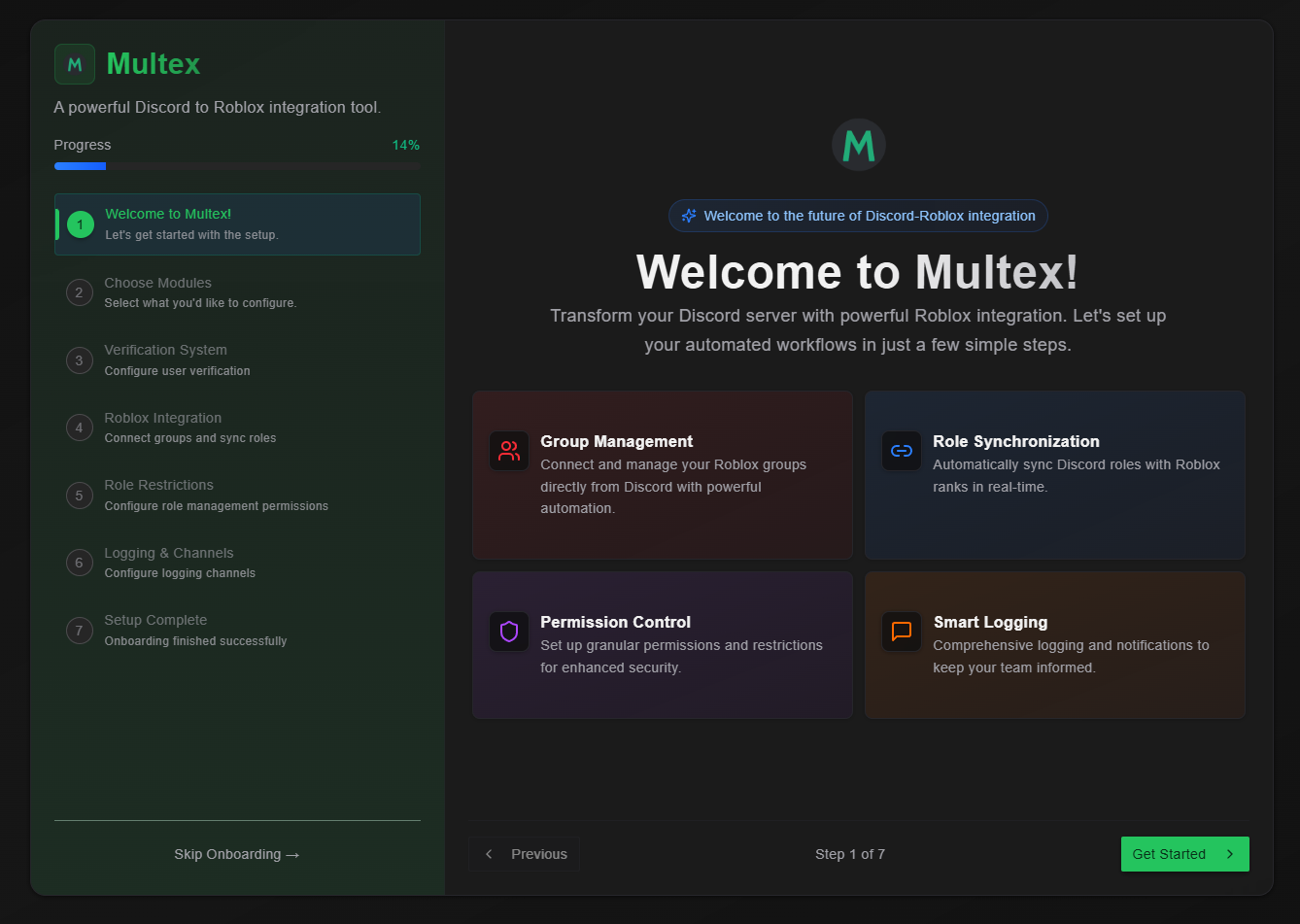Click "Connect groups and sync roles" subtitle
Viewport: 1300px width, 924px height.
[190, 438]
